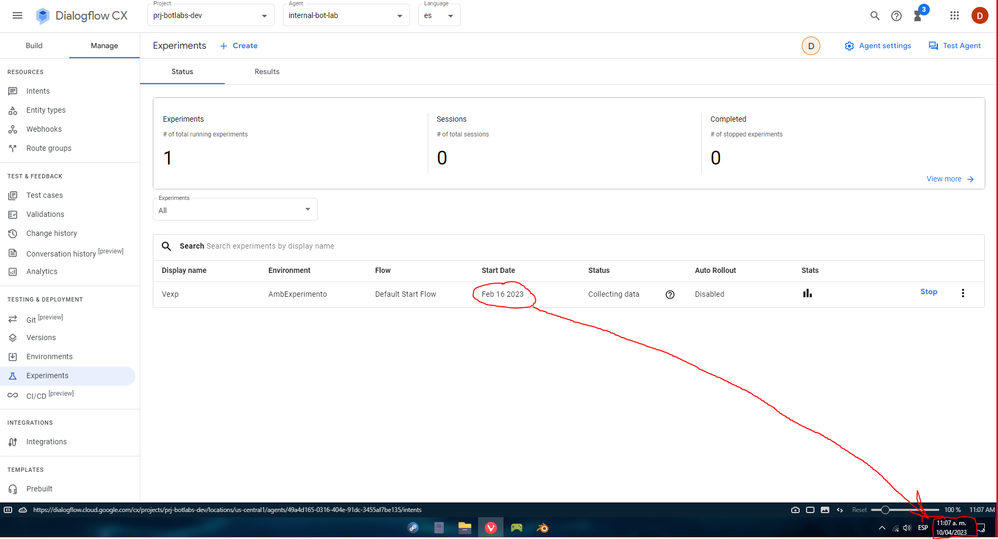Open the taskbar clock and date

952,528
